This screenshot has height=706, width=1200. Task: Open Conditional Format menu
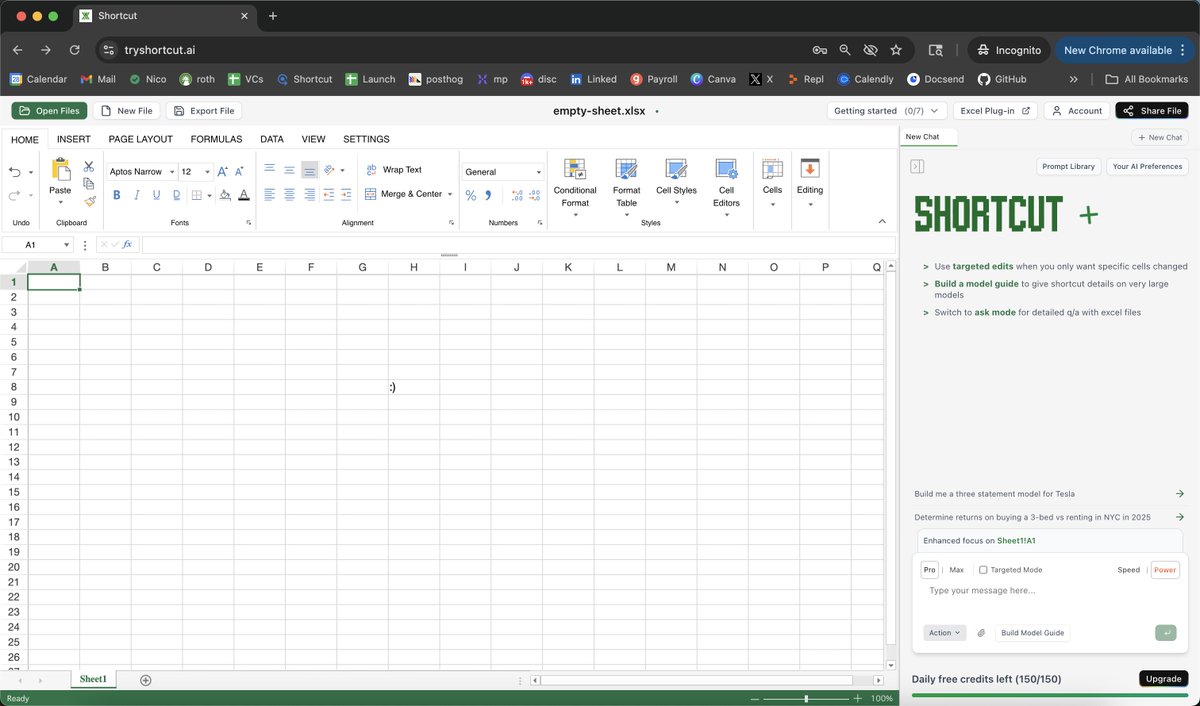click(575, 186)
